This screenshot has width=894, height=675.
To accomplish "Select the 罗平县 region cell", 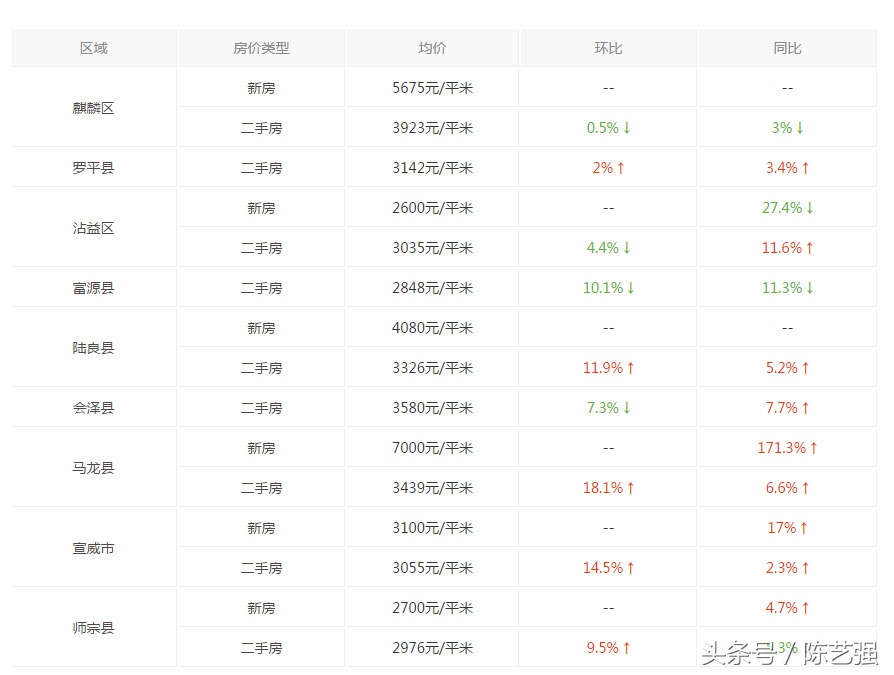I will (x=94, y=168).
